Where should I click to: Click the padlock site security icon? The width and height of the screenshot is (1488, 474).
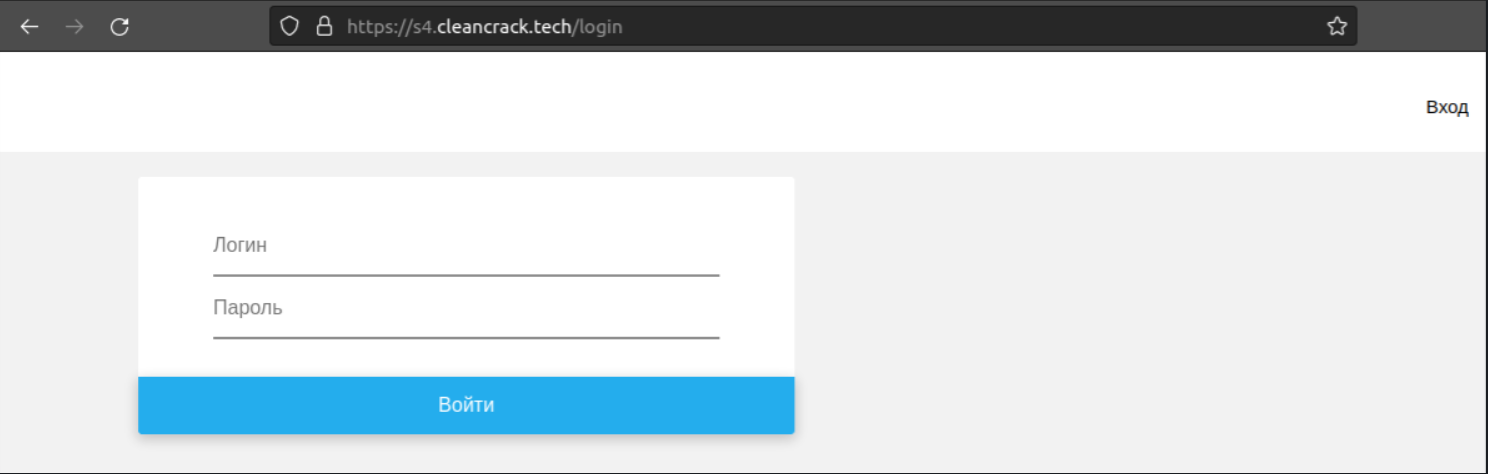click(323, 27)
